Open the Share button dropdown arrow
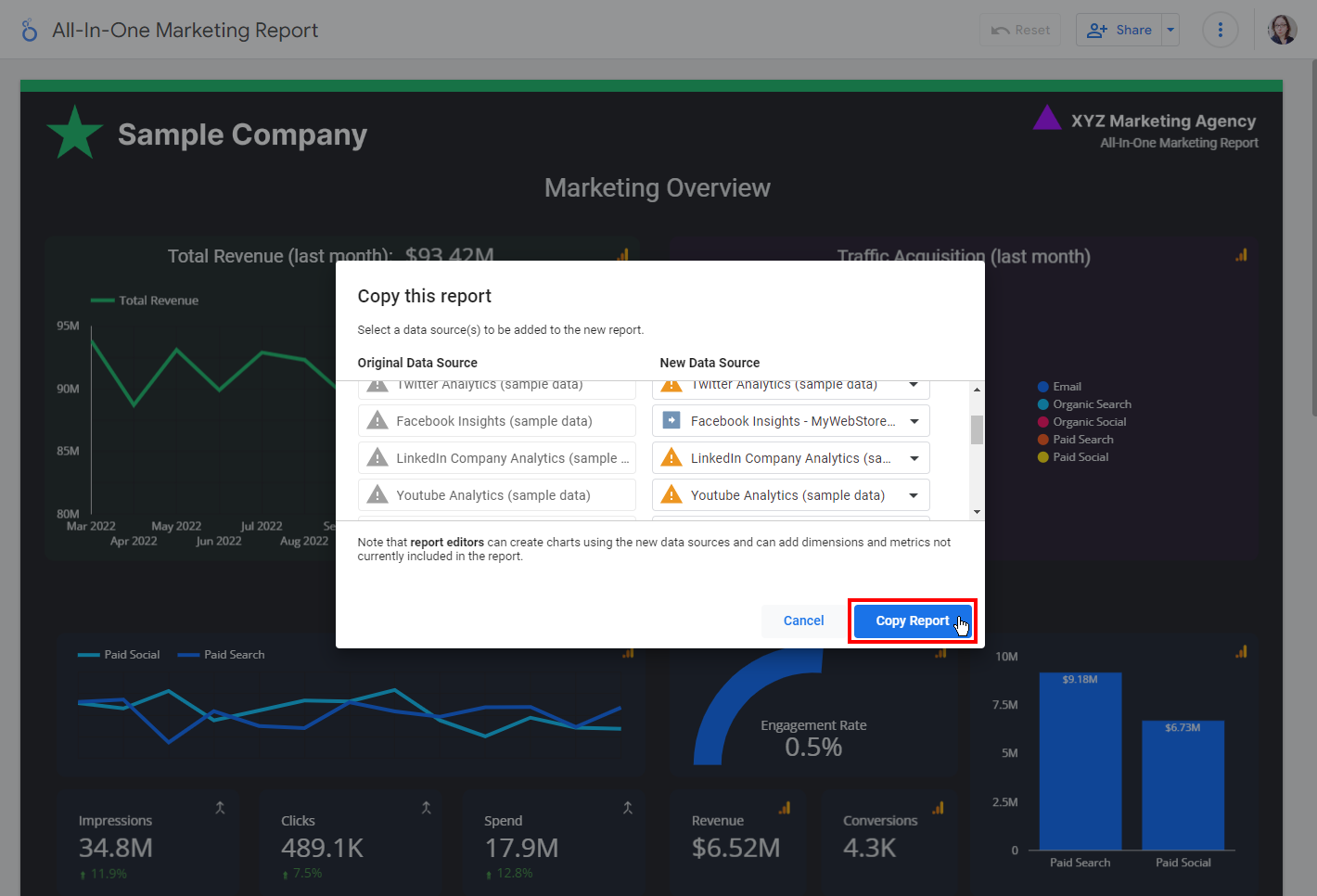Viewport: 1317px width, 896px height. coord(1170,31)
